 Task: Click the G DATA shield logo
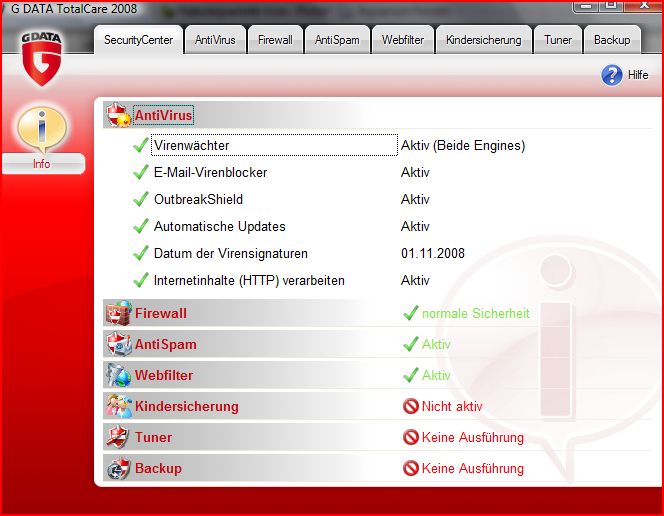[42, 59]
